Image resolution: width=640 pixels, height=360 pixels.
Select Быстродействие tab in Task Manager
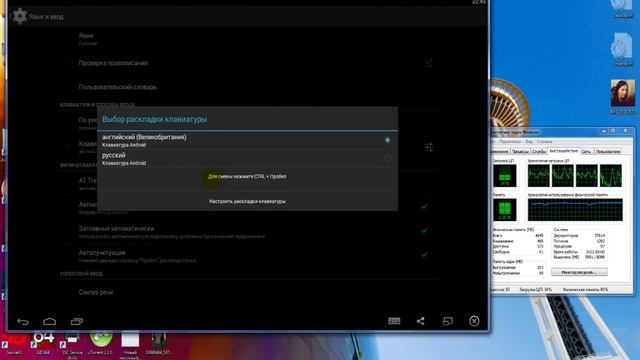[564, 151]
